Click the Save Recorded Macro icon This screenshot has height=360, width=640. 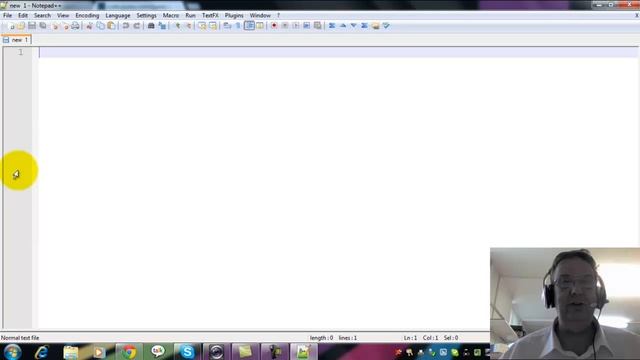(x=318, y=26)
